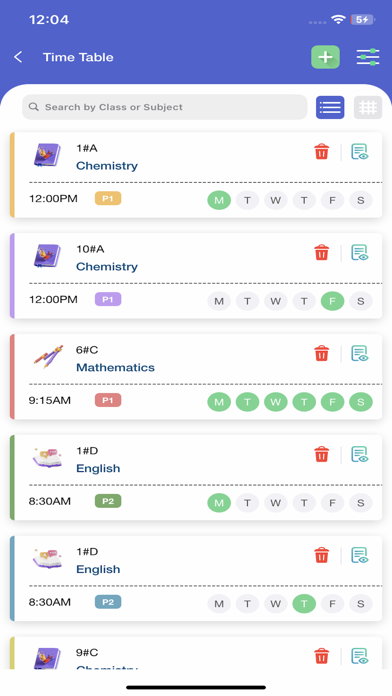This screenshot has height=696, width=392.
Task: Toggle Friday on the 10#A Chemistry card
Action: click(333, 301)
